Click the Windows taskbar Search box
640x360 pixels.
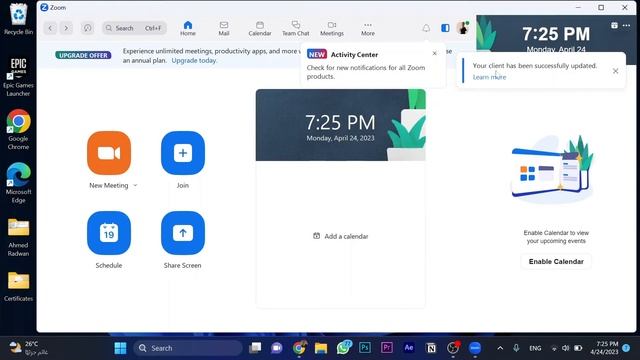188,348
